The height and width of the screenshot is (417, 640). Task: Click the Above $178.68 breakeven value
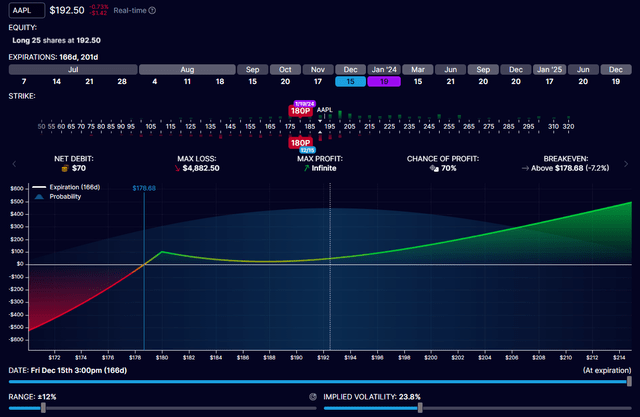pyautogui.click(x=570, y=168)
